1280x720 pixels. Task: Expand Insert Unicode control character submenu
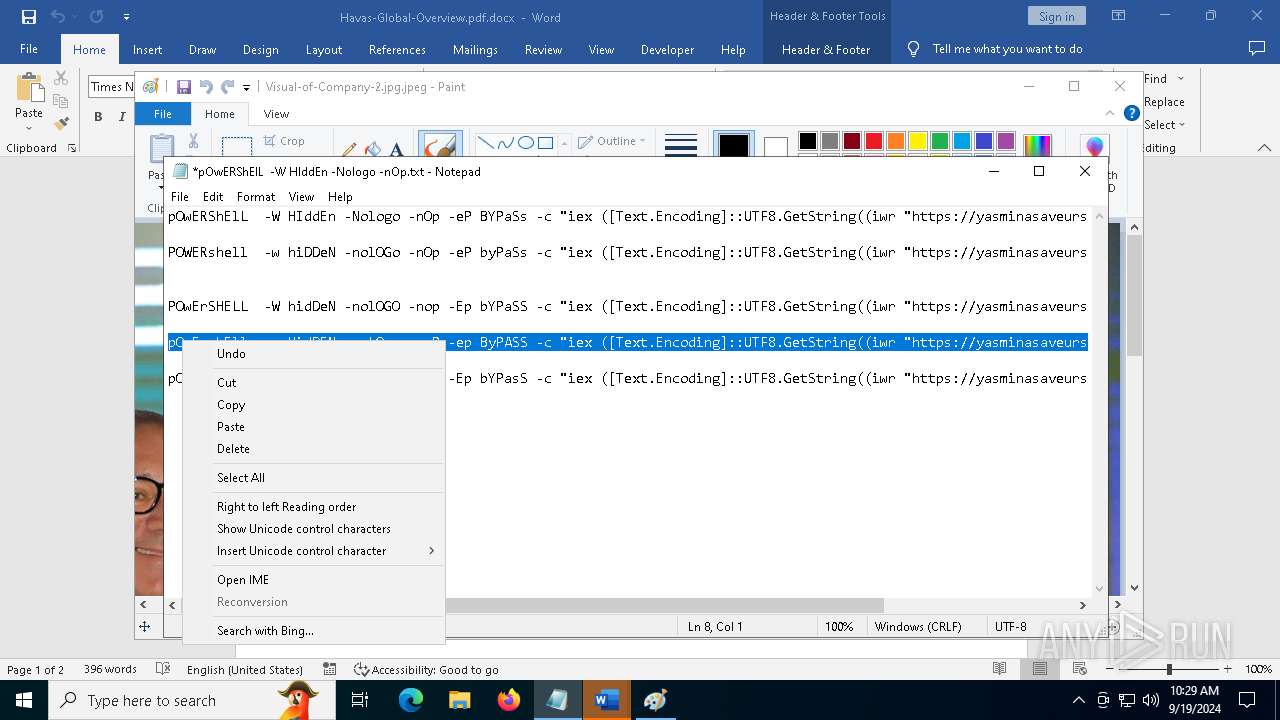click(x=431, y=551)
